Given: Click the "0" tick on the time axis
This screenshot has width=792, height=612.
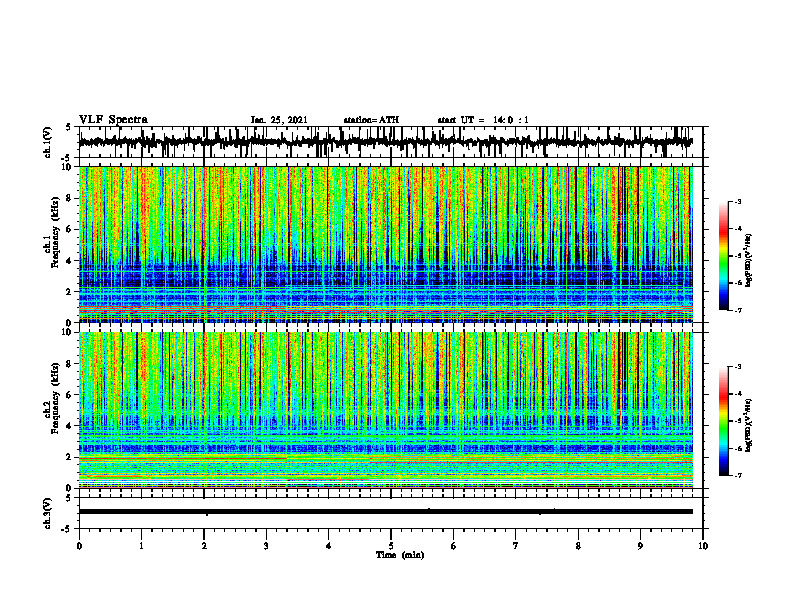Looking at the screenshot, I should coord(79,546).
